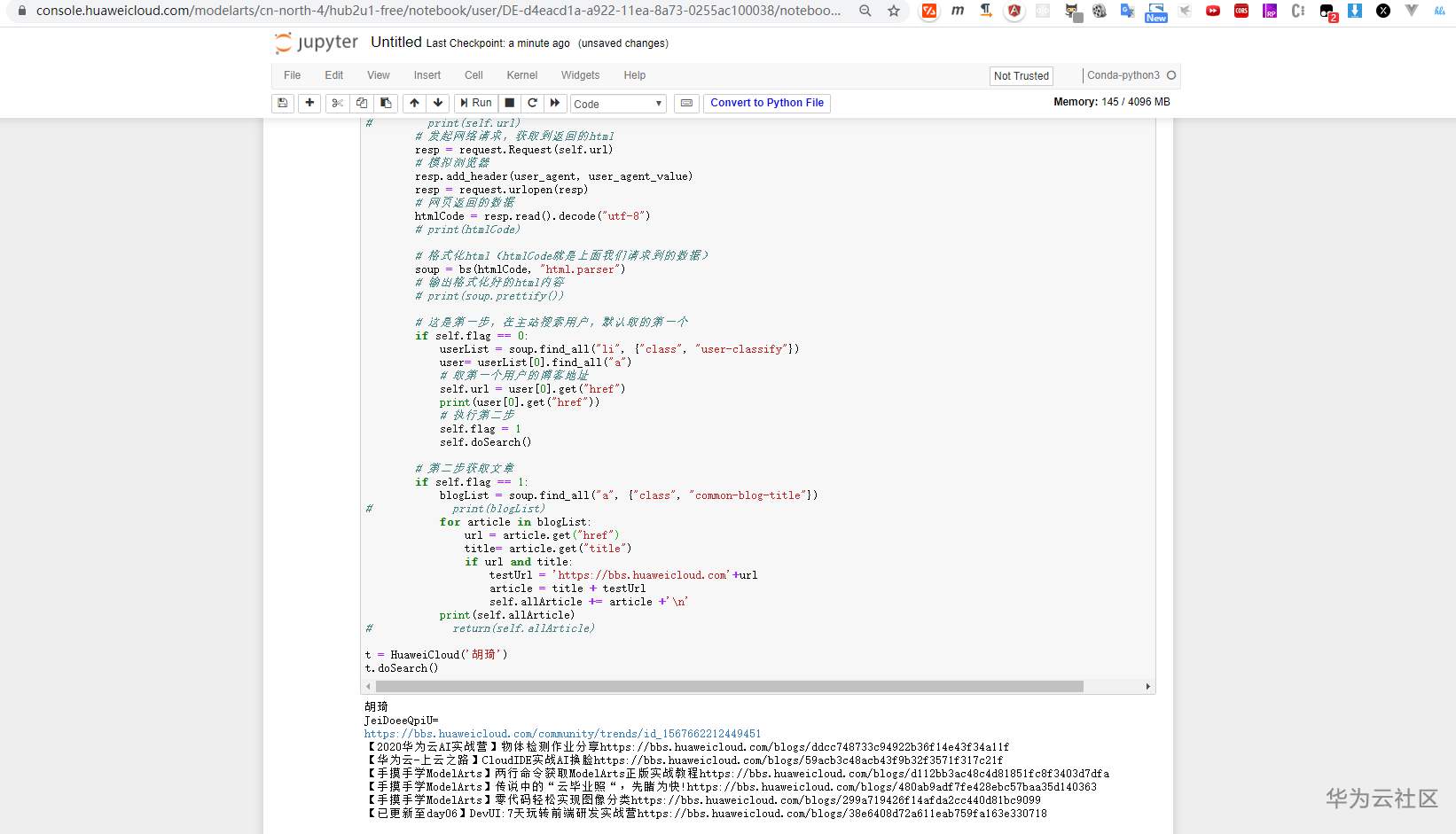Open the CORS extension icon
The width and height of the screenshot is (1456, 834).
pyautogui.click(x=1241, y=11)
